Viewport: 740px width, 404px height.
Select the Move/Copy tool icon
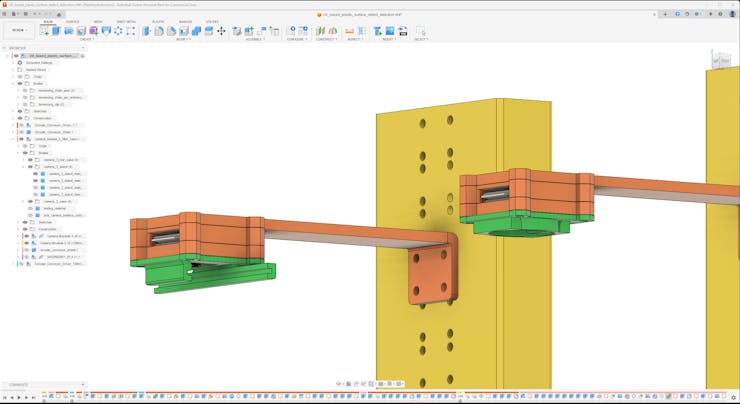(221, 31)
